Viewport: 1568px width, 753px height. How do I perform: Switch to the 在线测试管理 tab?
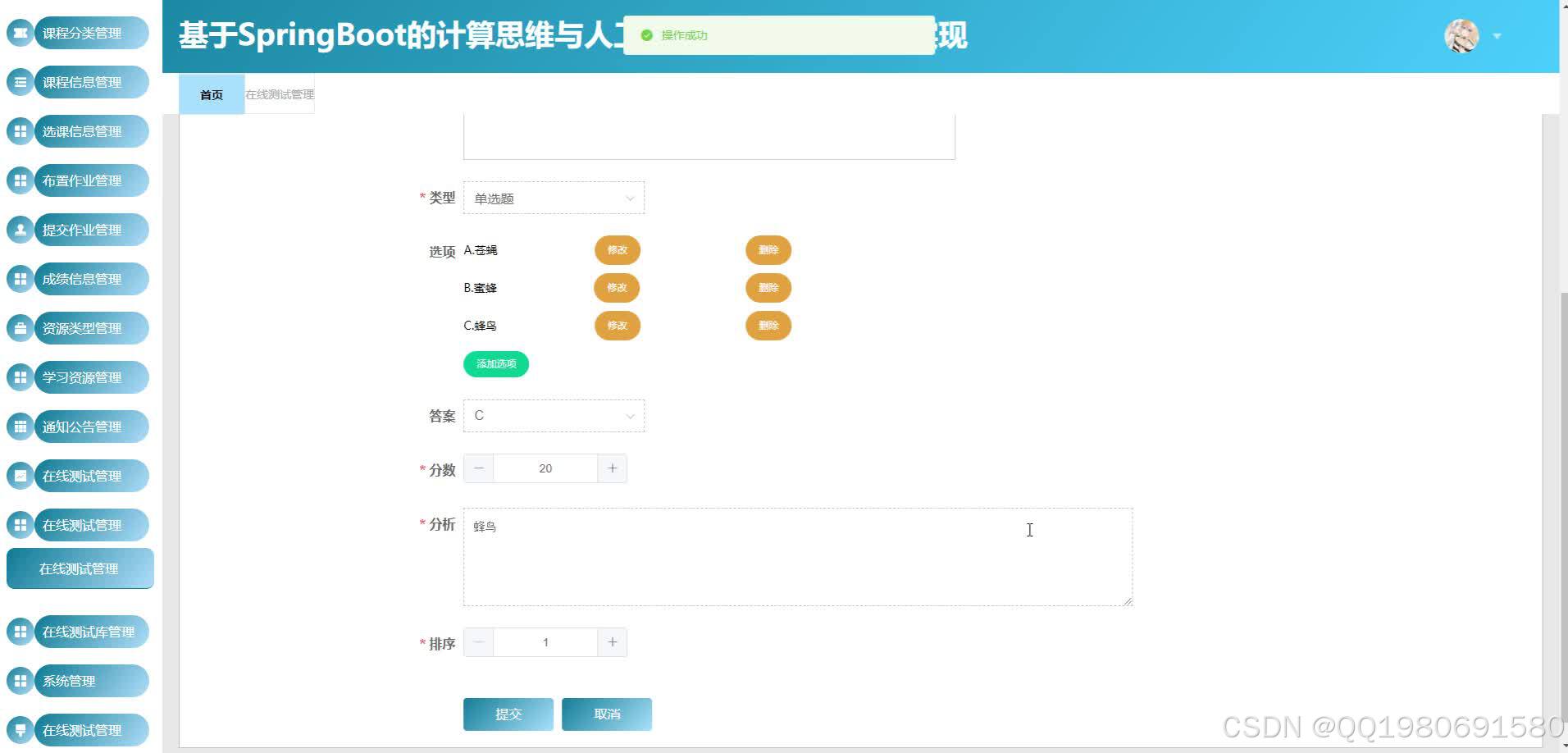[x=279, y=94]
